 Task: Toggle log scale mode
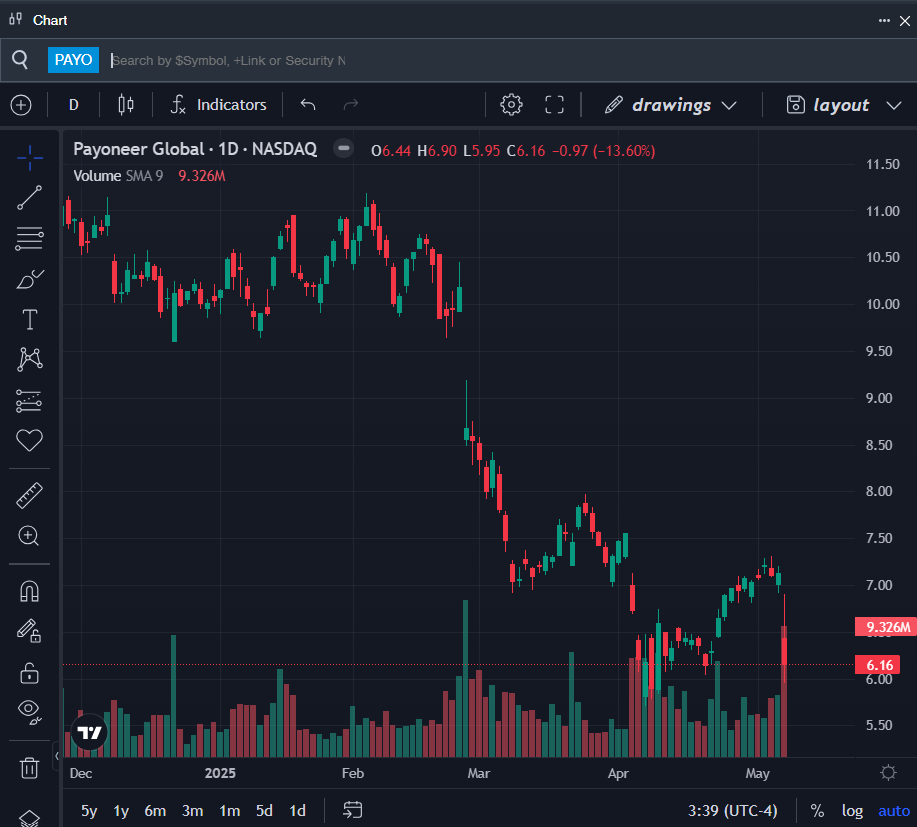pos(852,811)
